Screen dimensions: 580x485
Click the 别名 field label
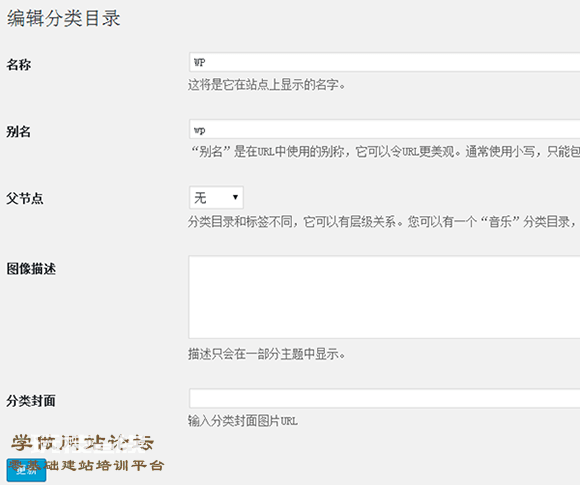coord(18,132)
